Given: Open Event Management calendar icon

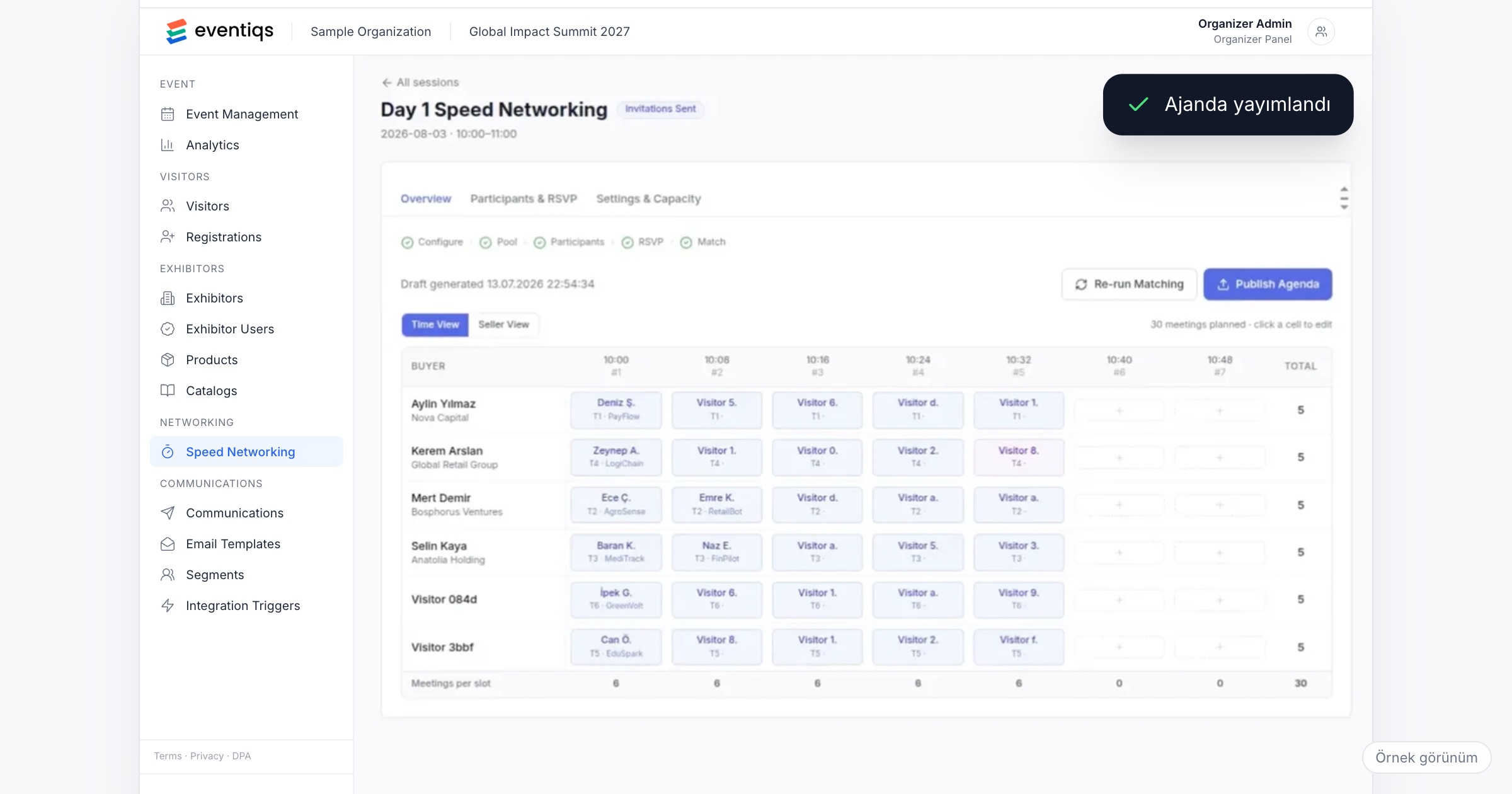Looking at the screenshot, I should pyautogui.click(x=168, y=114).
